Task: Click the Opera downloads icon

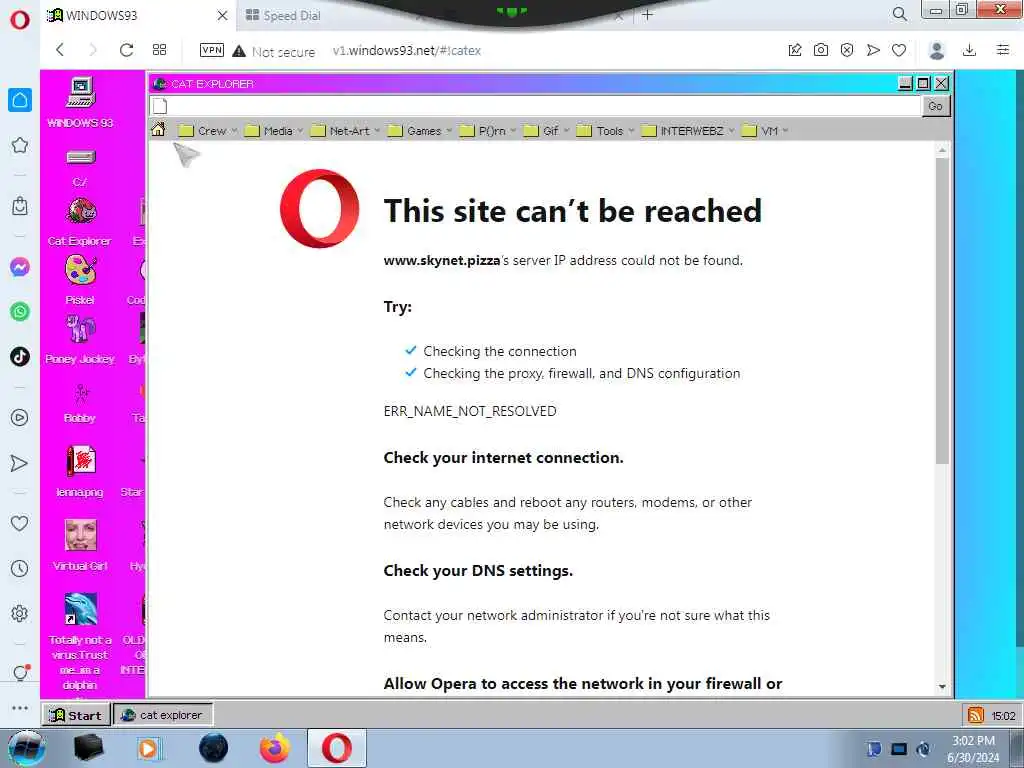Action: (x=970, y=50)
